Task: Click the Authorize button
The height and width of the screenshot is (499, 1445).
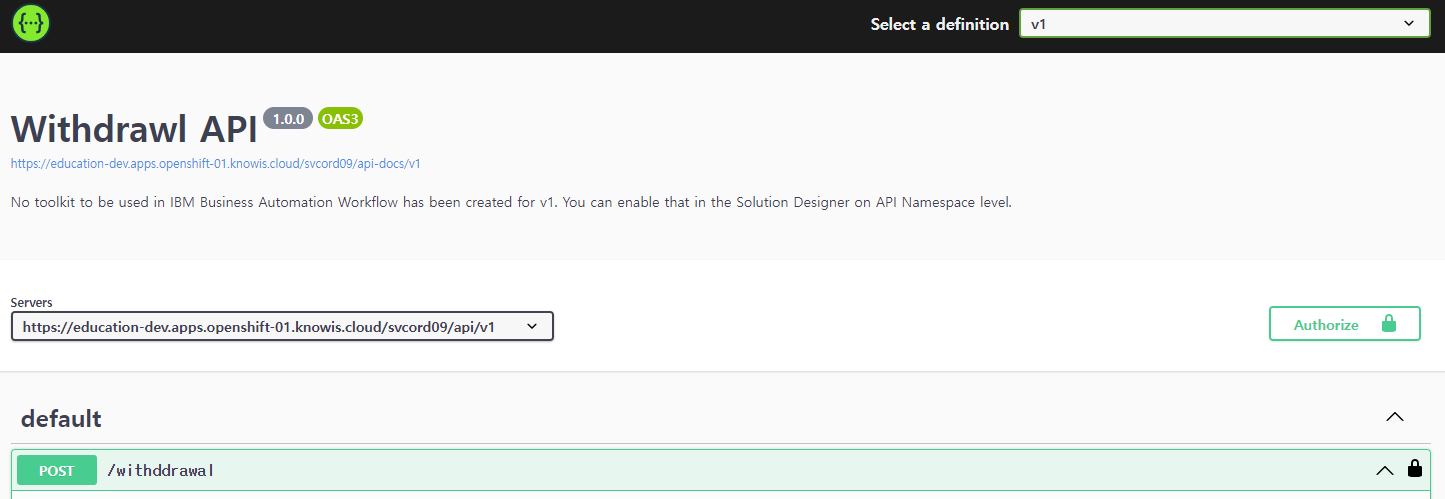Action: 1344,324
